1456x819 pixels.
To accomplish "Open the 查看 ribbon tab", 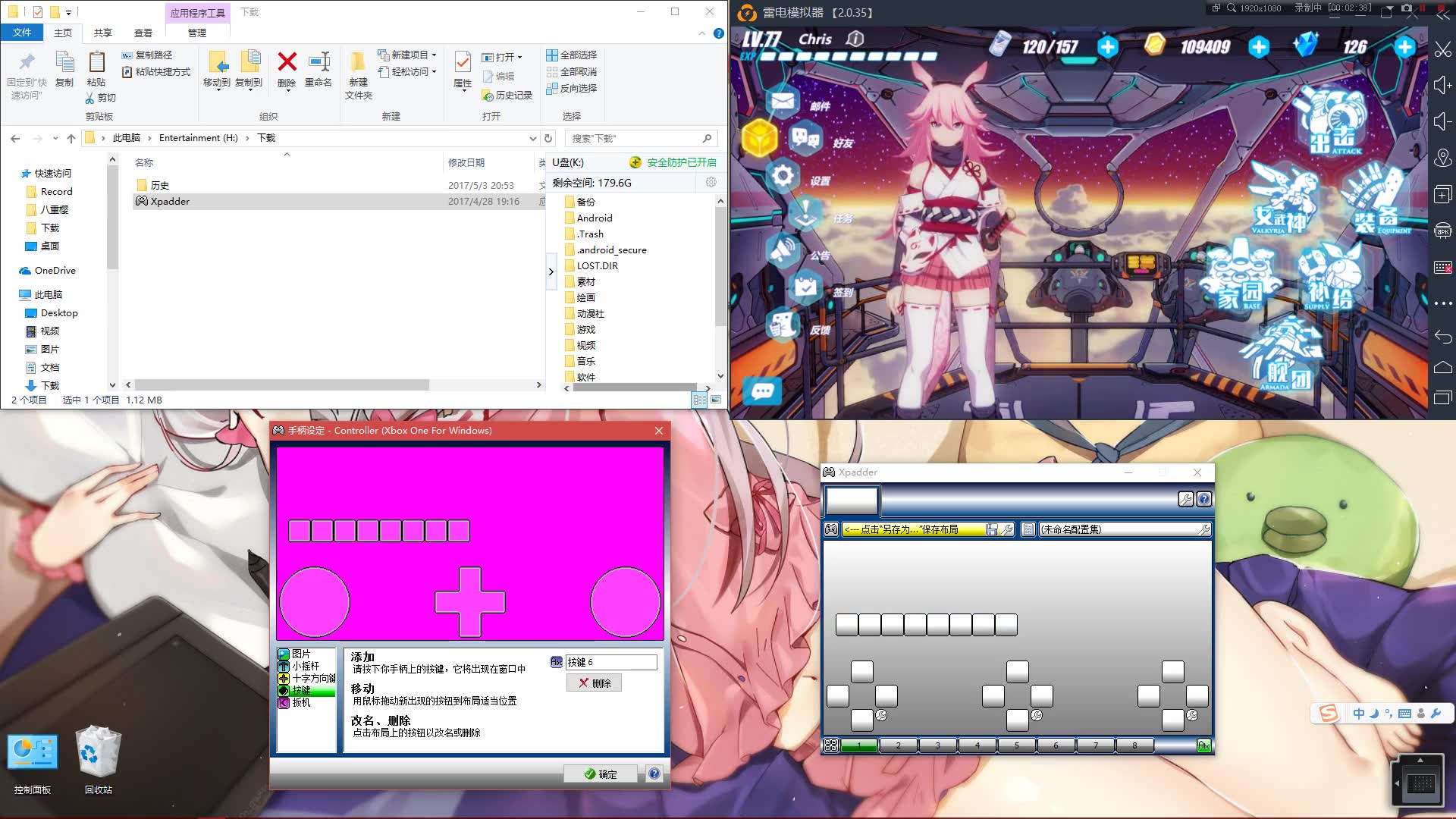I will click(143, 33).
